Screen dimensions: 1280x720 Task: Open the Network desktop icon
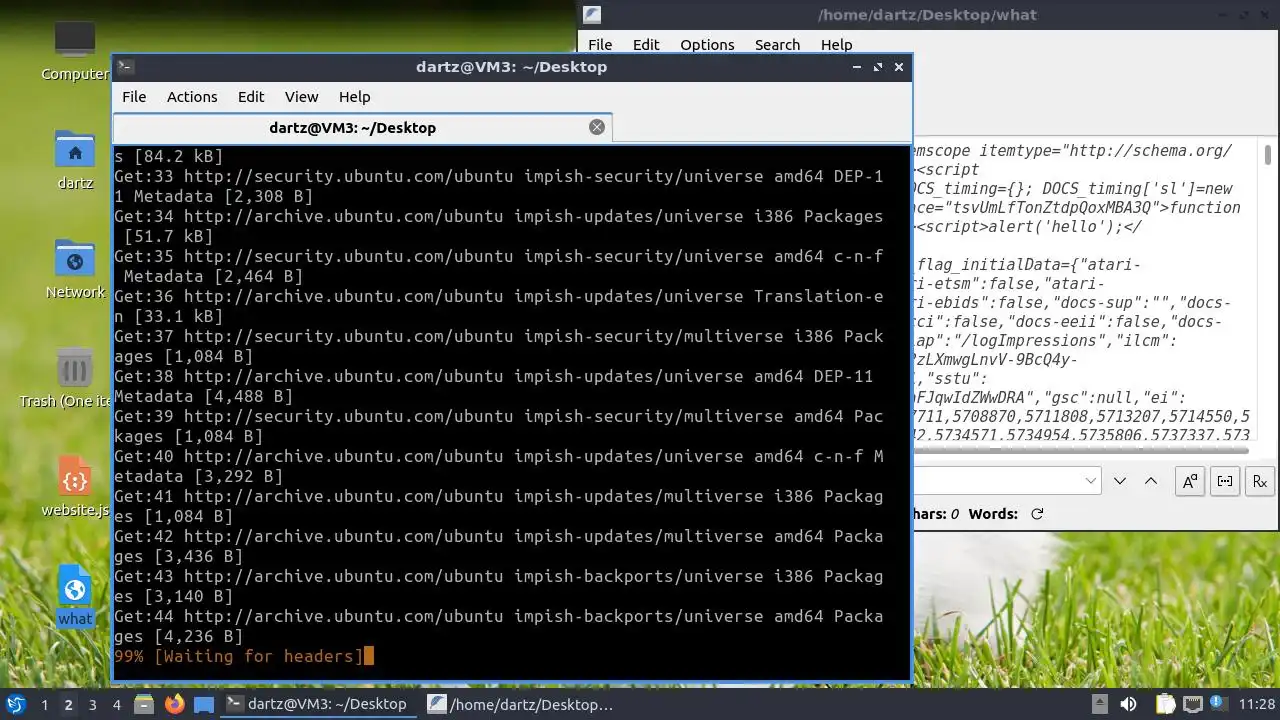pos(75,270)
